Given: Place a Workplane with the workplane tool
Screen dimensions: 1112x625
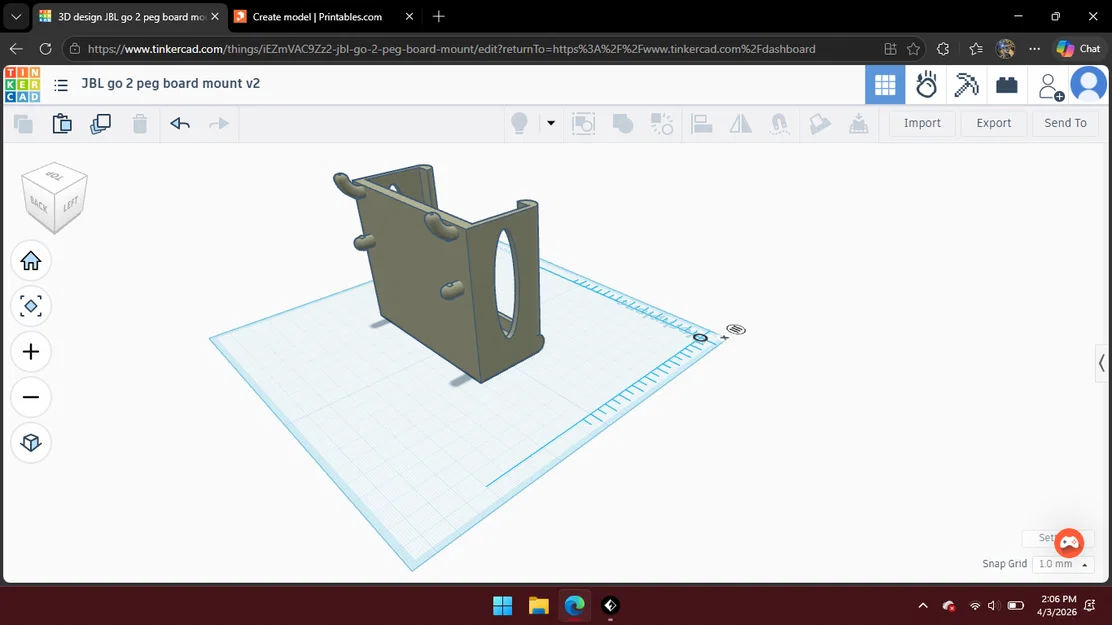Looking at the screenshot, I should pos(821,123).
